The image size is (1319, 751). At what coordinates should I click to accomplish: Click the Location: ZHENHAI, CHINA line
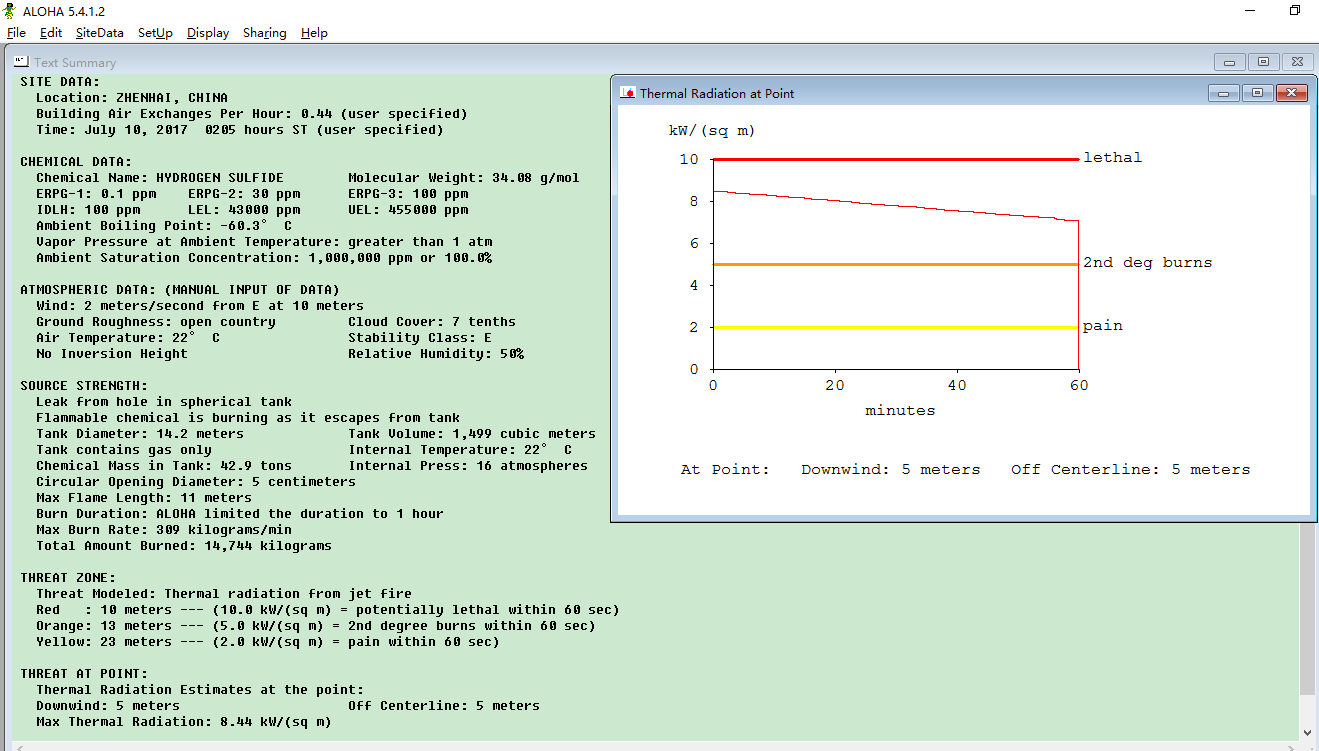click(132, 98)
